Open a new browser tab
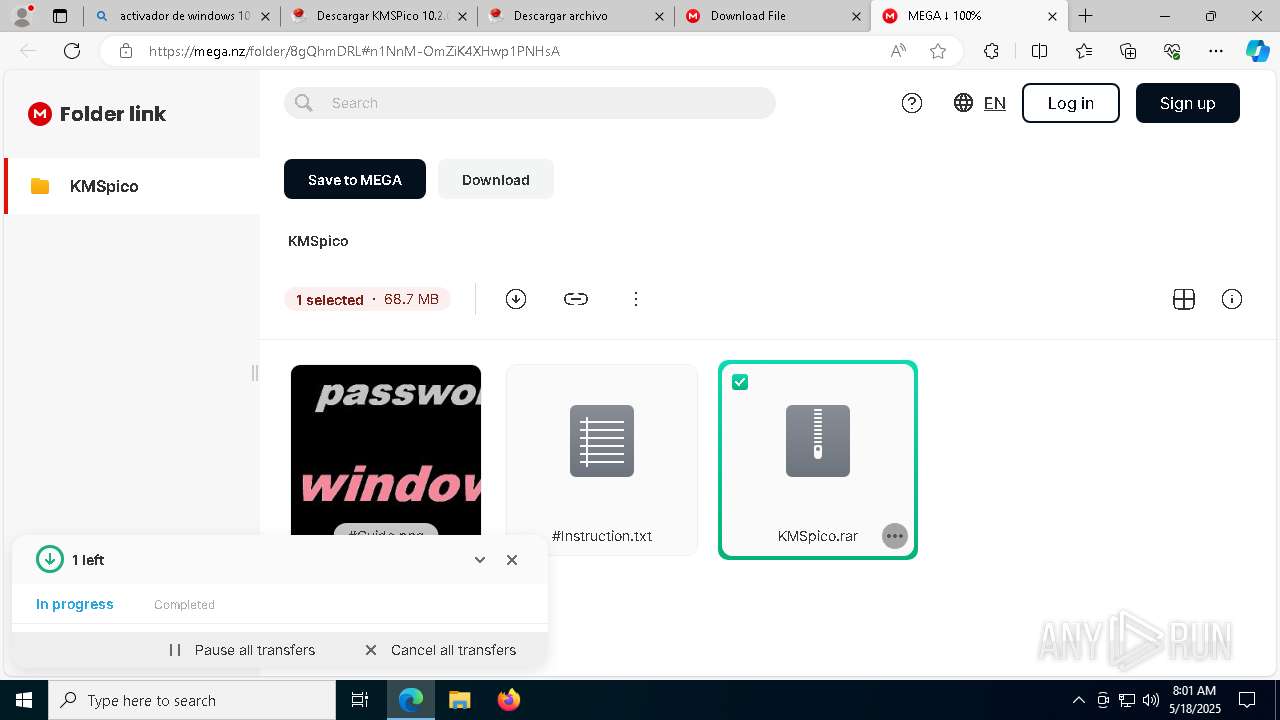 (1086, 16)
